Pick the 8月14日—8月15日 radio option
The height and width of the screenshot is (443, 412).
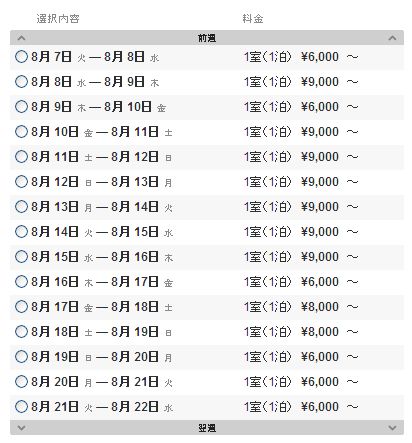click(21, 232)
